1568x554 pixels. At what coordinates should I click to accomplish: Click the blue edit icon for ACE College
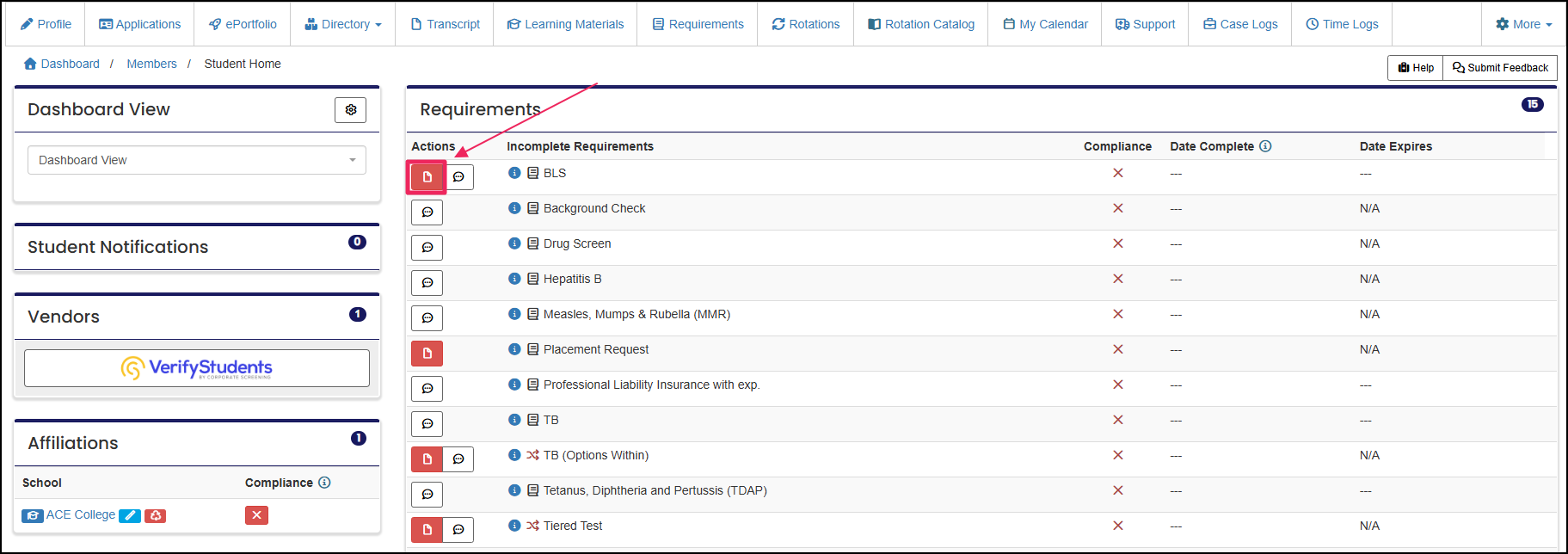(130, 515)
